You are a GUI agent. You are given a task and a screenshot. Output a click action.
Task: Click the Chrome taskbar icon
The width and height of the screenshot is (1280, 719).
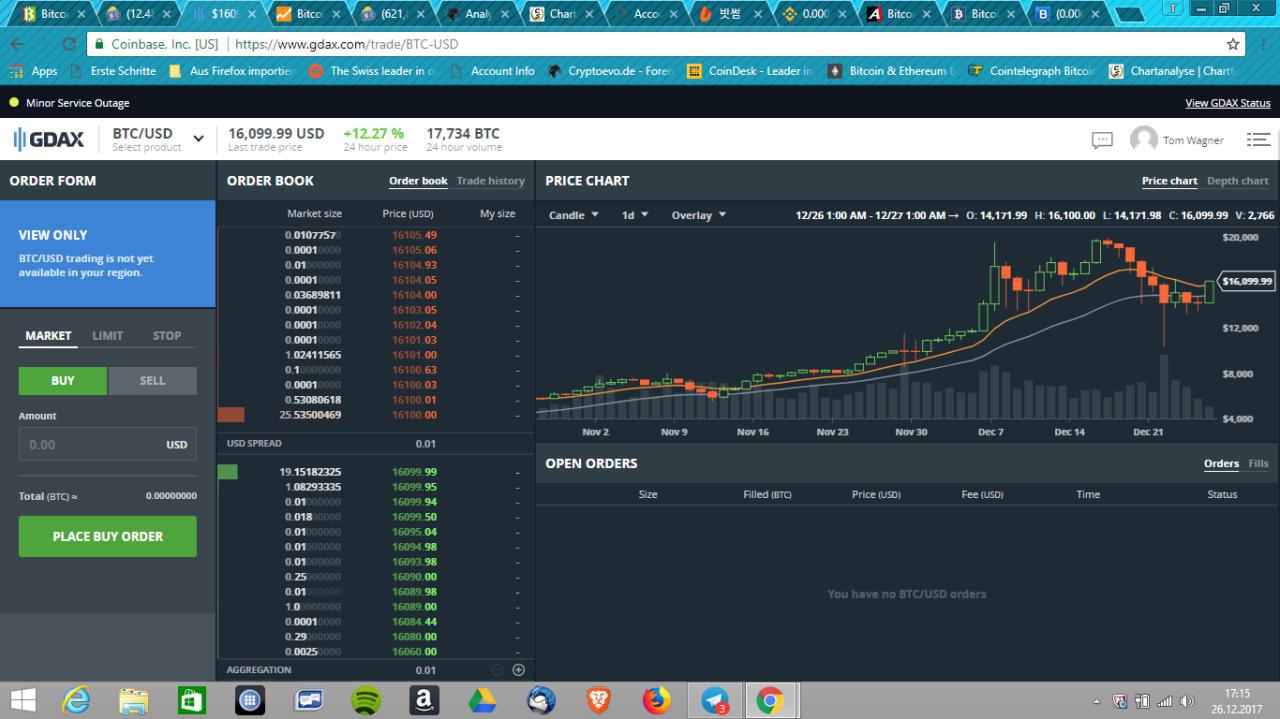[x=770, y=701]
